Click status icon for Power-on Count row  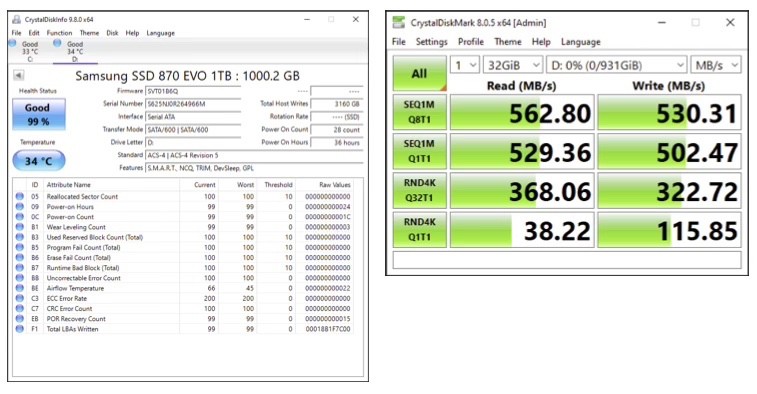pos(19,217)
